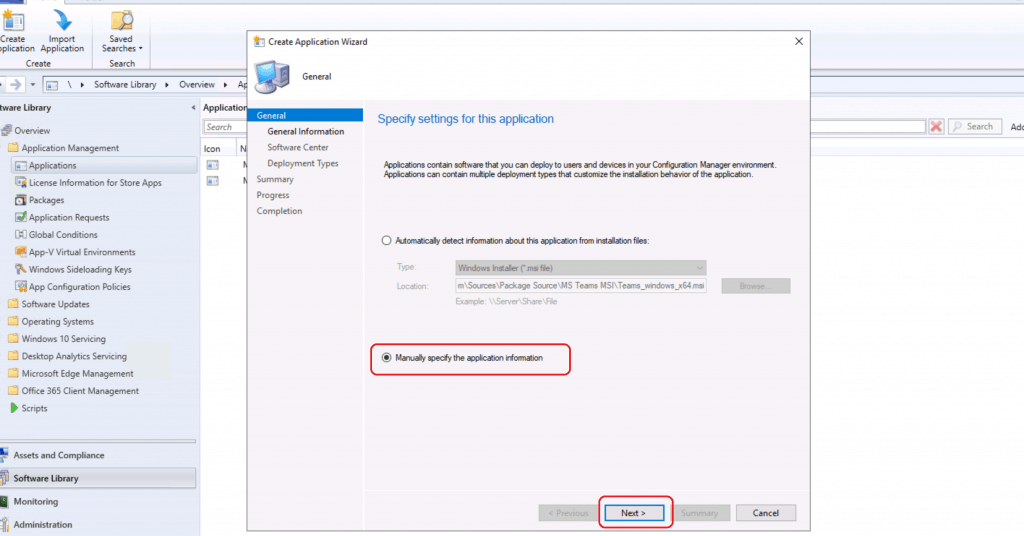Click the installation file Location field
This screenshot has height=536, width=1024.
pos(580,286)
